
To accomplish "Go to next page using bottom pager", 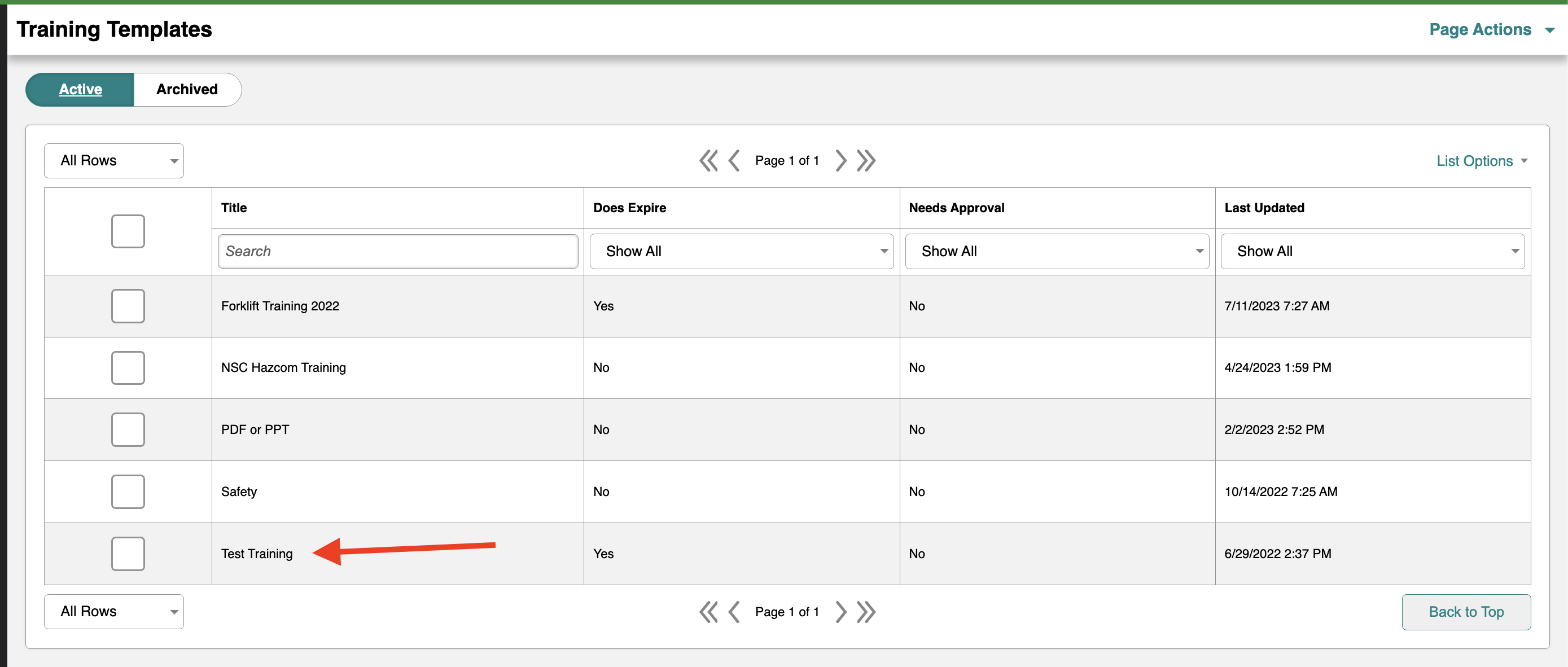I will 840,612.
